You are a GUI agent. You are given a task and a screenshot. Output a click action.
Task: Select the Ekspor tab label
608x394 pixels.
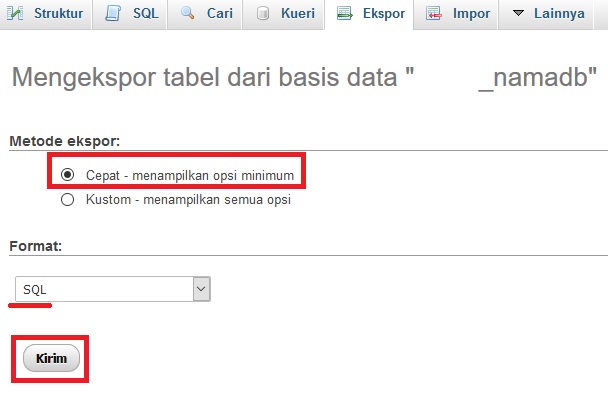[x=384, y=14]
